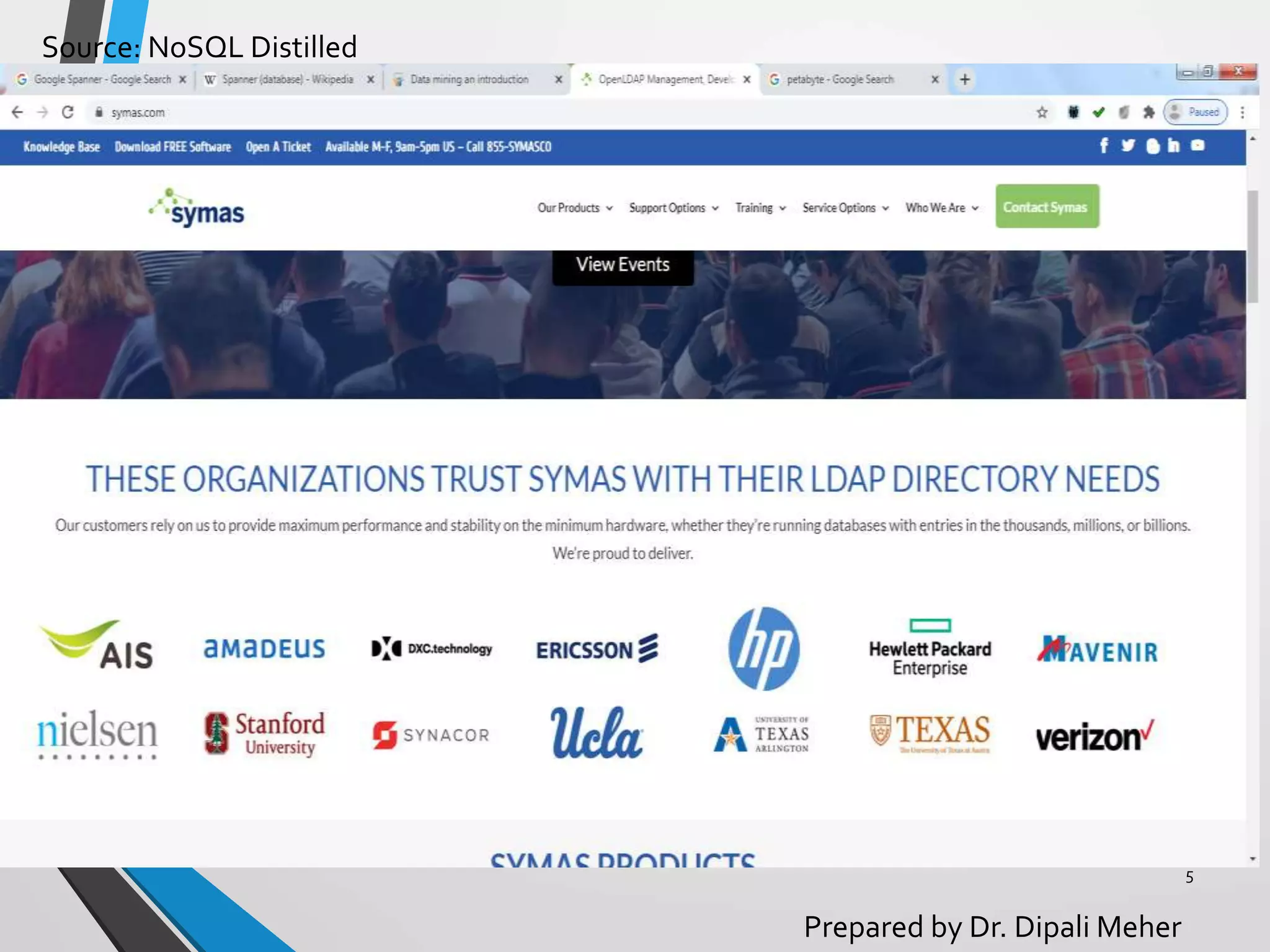Click the Open A Ticket link

[x=278, y=147]
